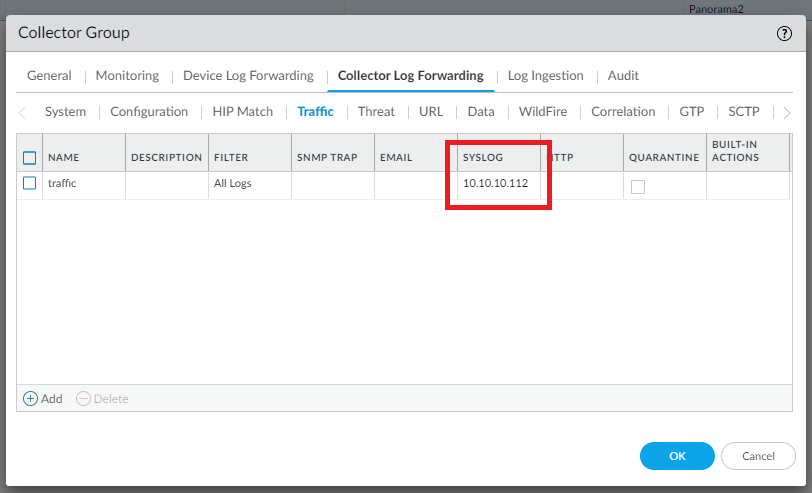Click the Delete minus icon
This screenshot has width=812, height=493.
coord(83,398)
